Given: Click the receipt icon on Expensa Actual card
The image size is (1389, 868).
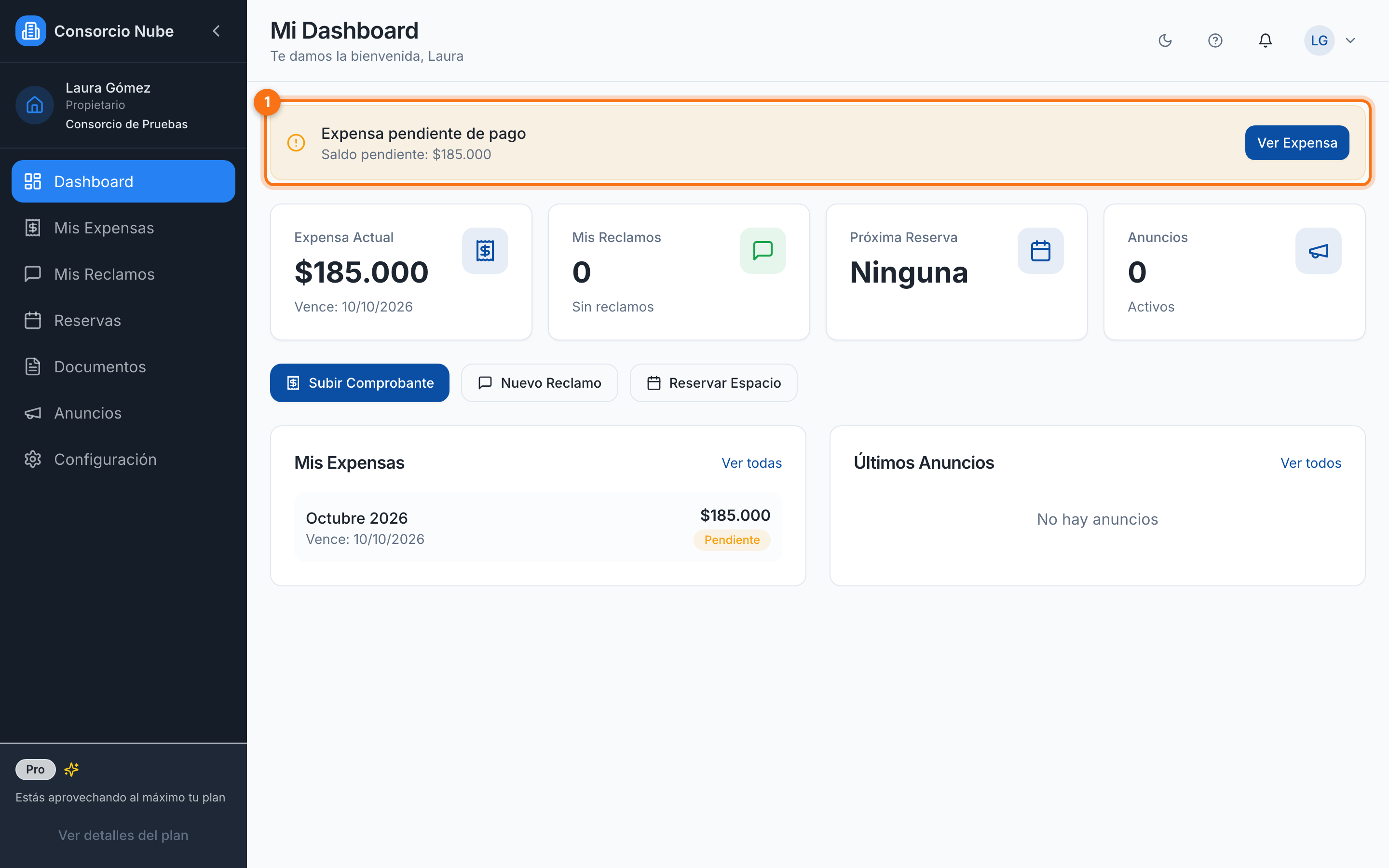Looking at the screenshot, I should click(x=485, y=251).
